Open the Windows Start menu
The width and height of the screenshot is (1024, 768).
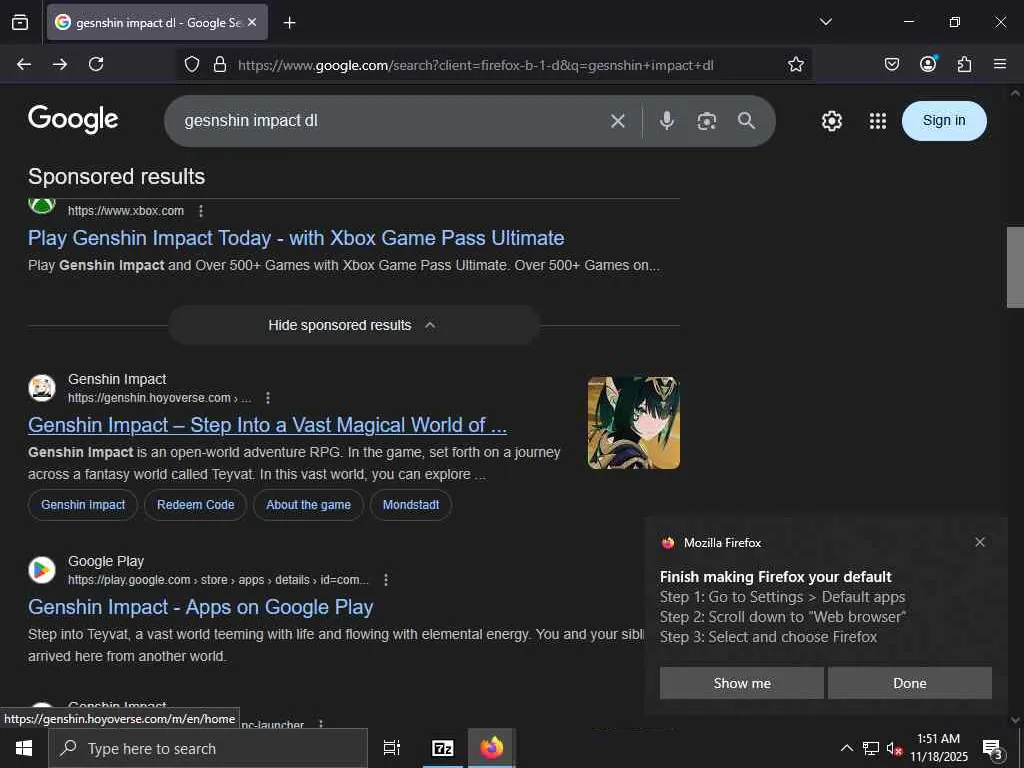(x=24, y=748)
